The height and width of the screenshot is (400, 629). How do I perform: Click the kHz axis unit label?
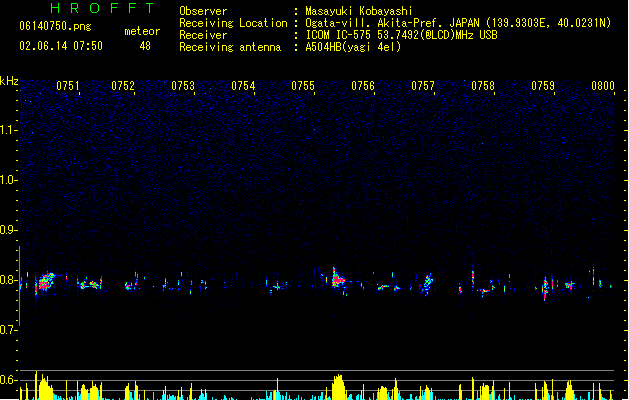tap(9, 81)
